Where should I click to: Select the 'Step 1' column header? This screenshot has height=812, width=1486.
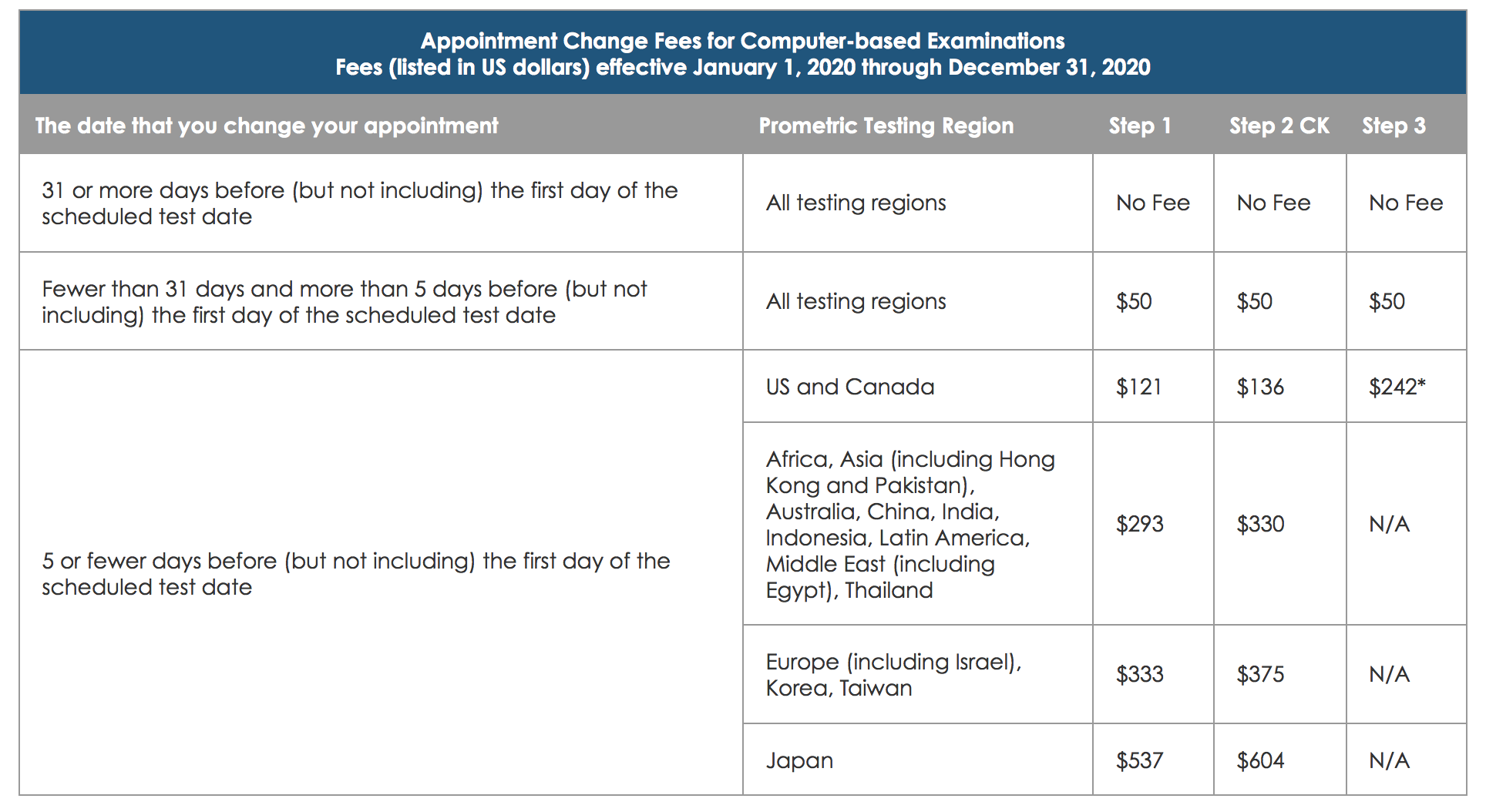(1139, 126)
